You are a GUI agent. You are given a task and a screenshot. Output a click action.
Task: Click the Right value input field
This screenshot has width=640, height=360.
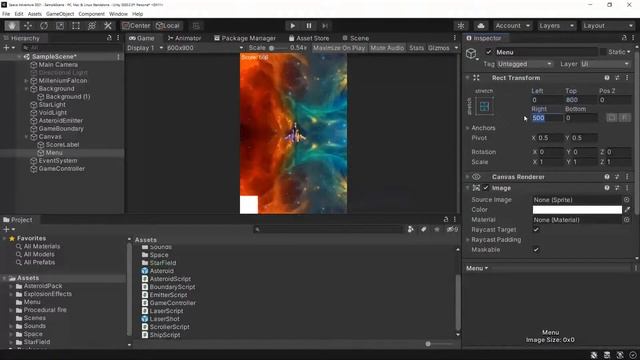tap(547, 118)
